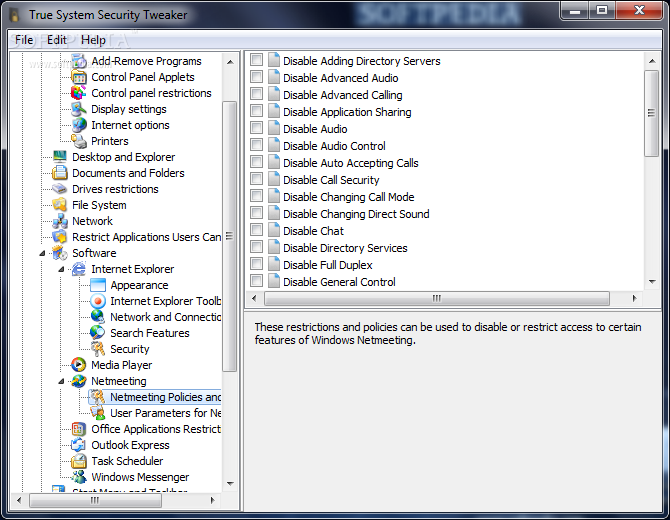
Task: Click the Network and Connection icon
Action: point(98,317)
